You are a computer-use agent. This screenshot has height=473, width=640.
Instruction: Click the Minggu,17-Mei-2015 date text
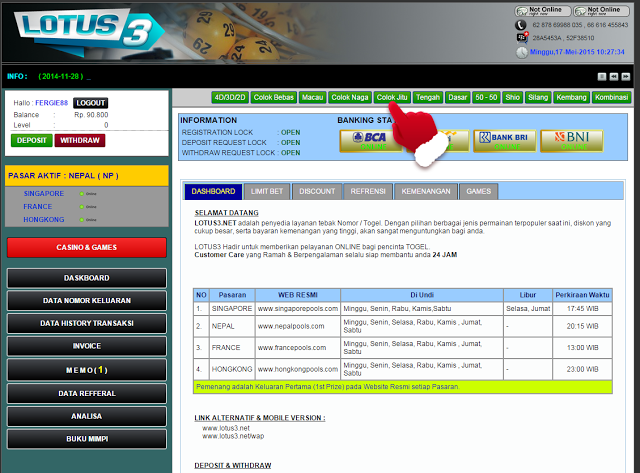[577, 52]
